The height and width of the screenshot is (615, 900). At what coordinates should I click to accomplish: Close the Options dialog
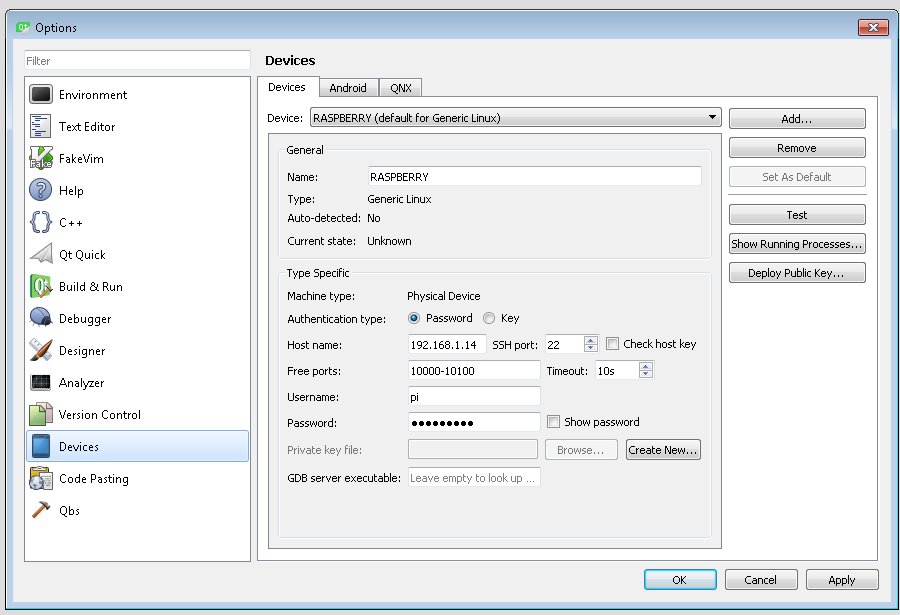[x=873, y=27]
